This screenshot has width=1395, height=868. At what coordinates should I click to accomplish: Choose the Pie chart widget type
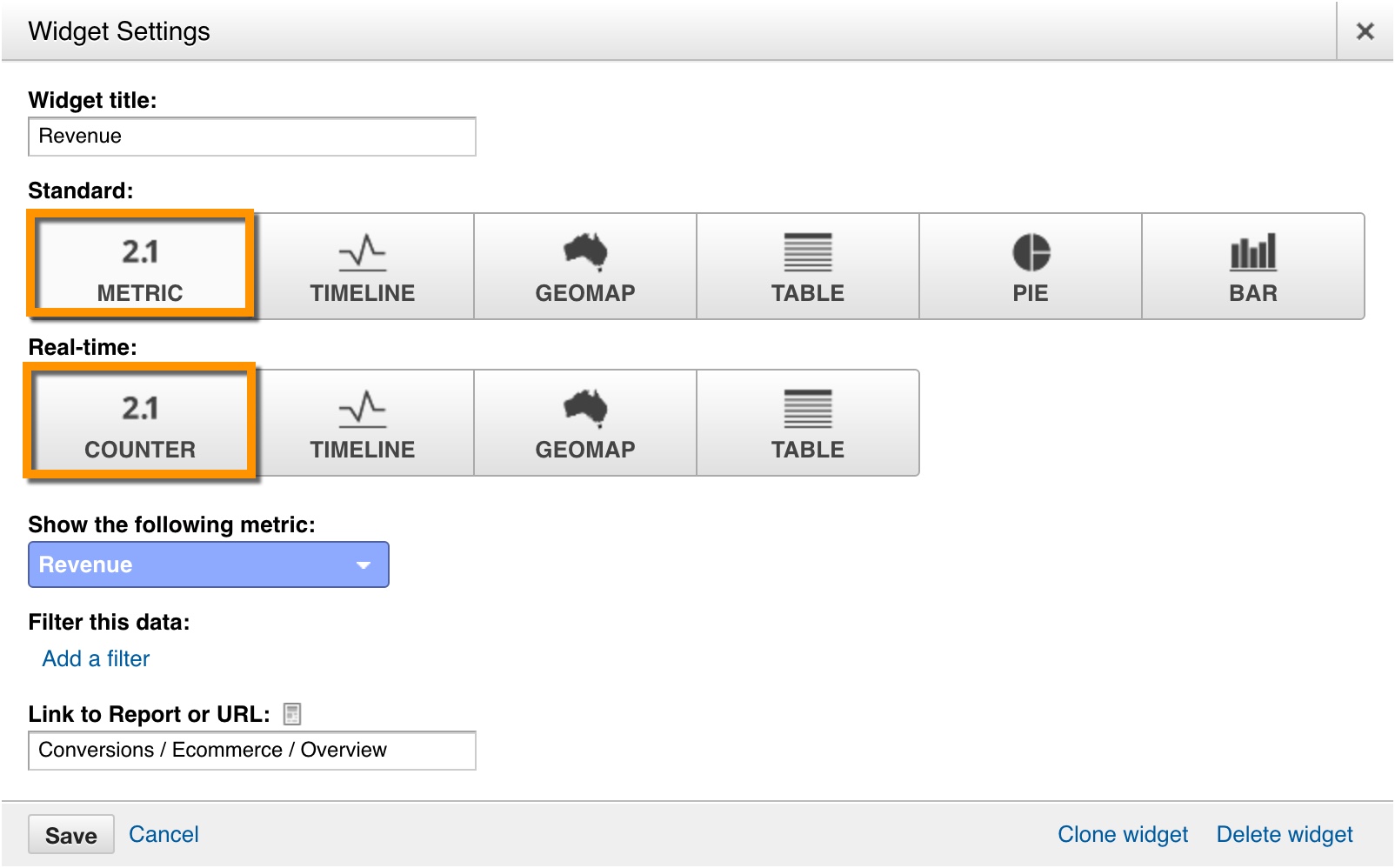pyautogui.click(x=1031, y=266)
